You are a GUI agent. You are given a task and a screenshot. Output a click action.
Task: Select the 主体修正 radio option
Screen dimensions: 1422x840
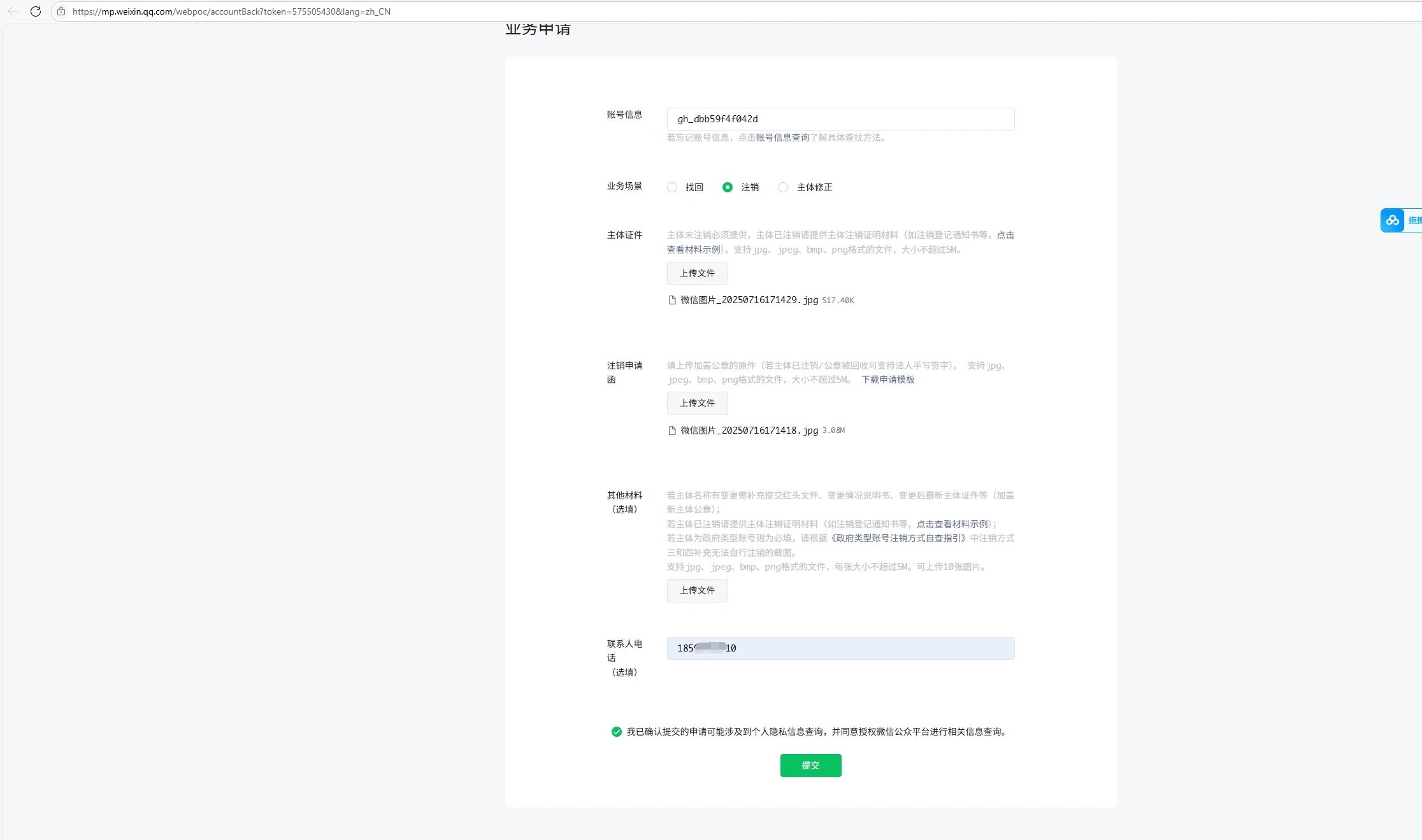click(783, 187)
